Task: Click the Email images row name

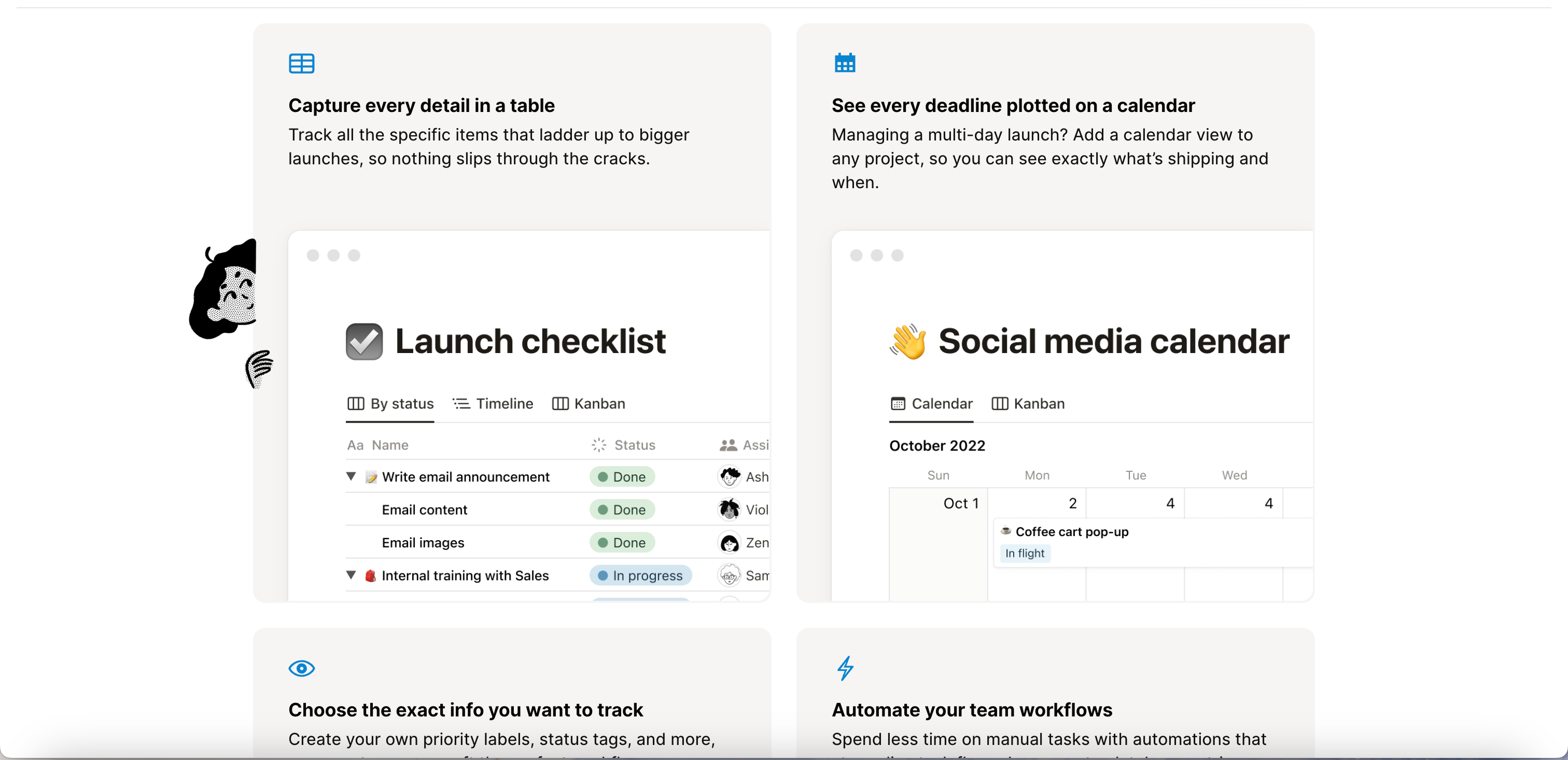Action: point(423,542)
